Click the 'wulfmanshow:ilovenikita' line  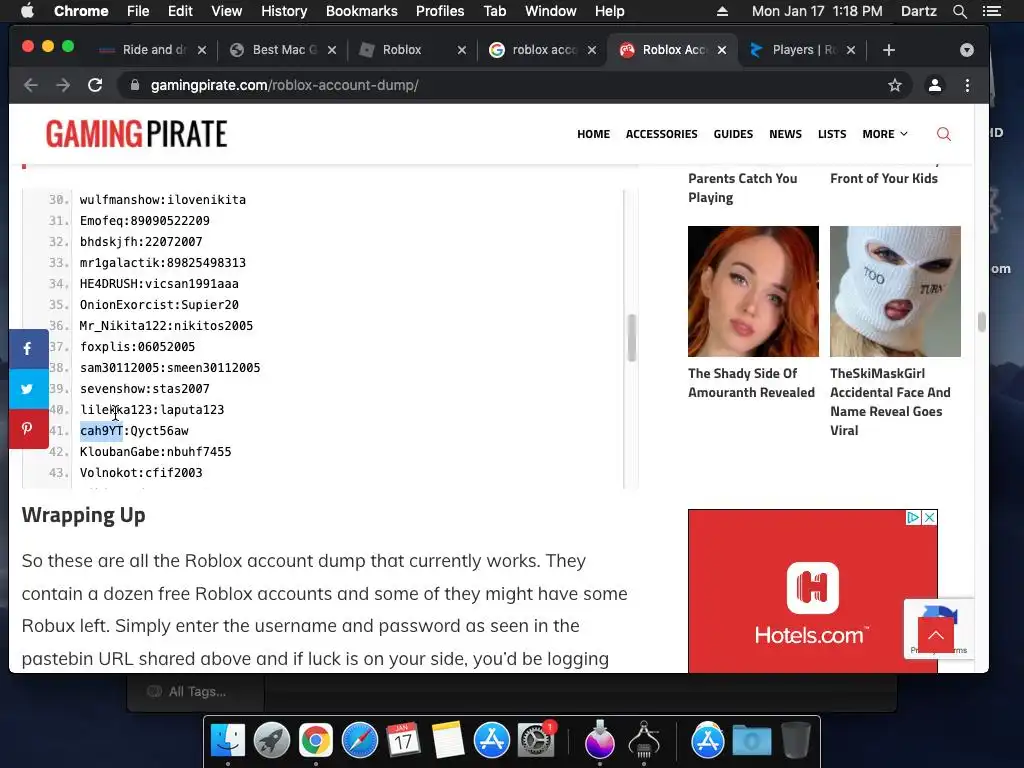(x=163, y=200)
